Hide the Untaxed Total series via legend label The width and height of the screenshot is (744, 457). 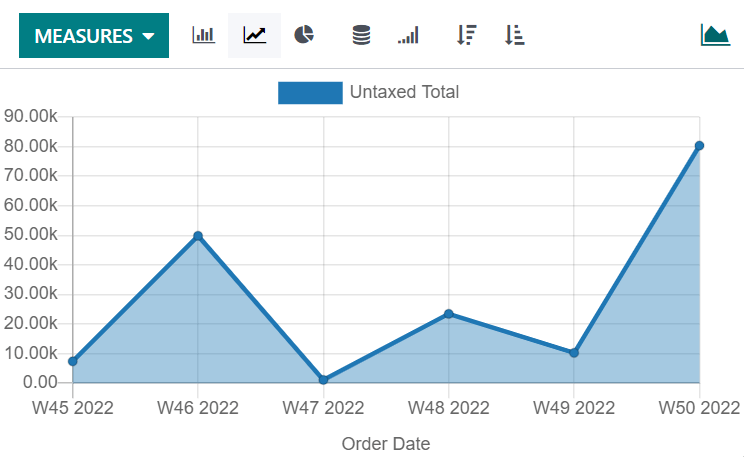pyautogui.click(x=404, y=93)
